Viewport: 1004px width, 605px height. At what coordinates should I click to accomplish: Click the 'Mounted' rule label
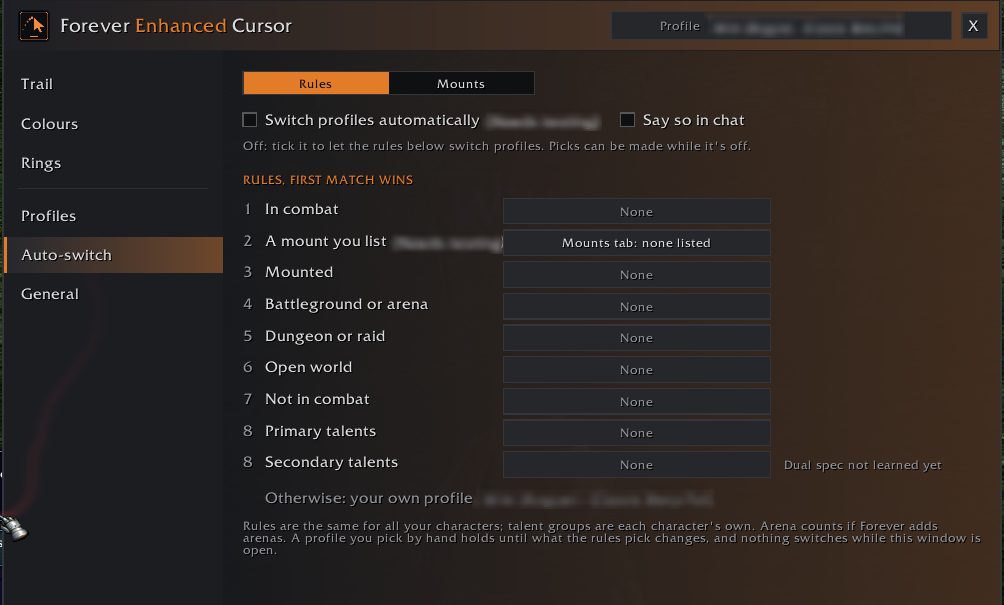point(299,272)
